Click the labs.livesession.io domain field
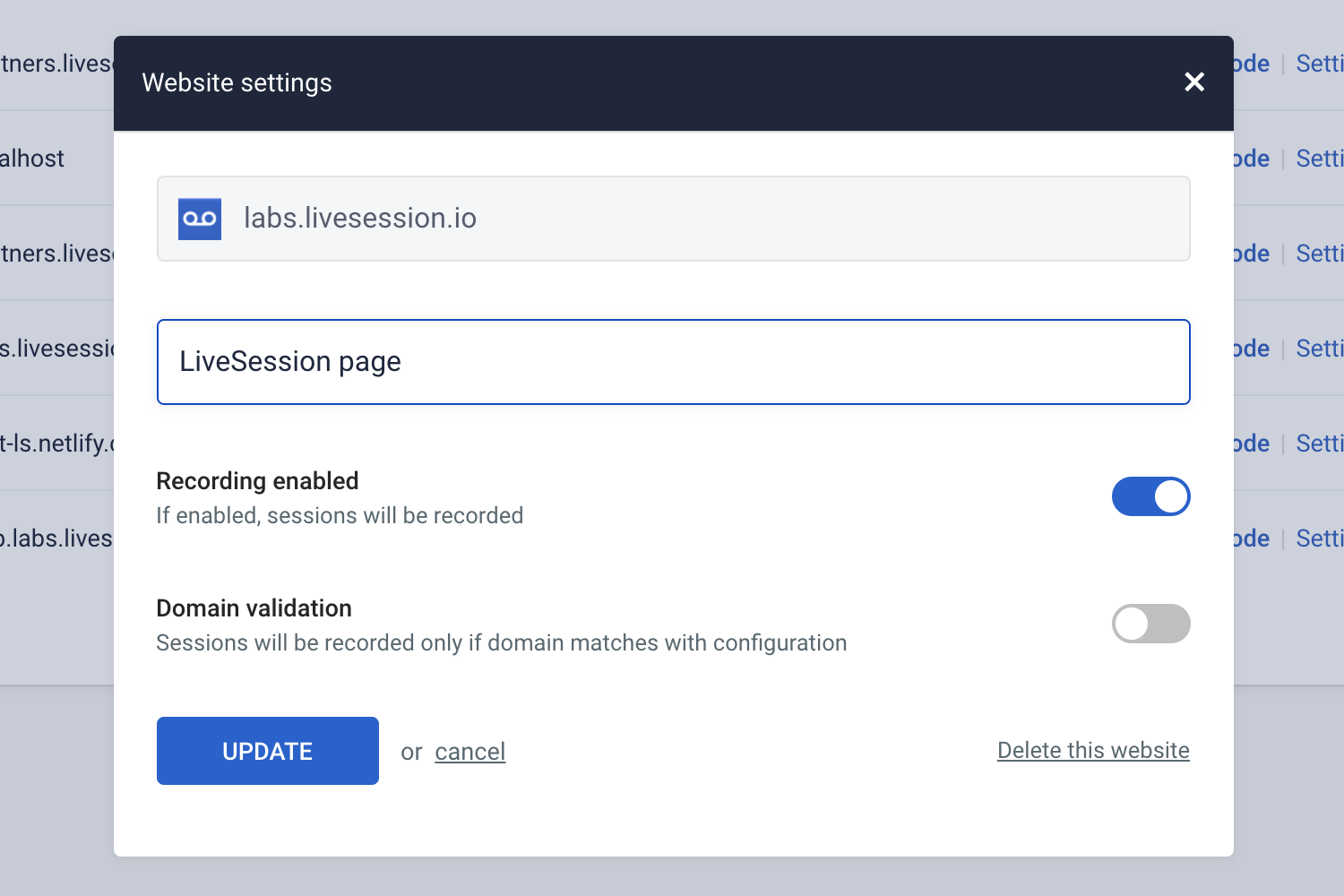1344x896 pixels. coord(672,219)
